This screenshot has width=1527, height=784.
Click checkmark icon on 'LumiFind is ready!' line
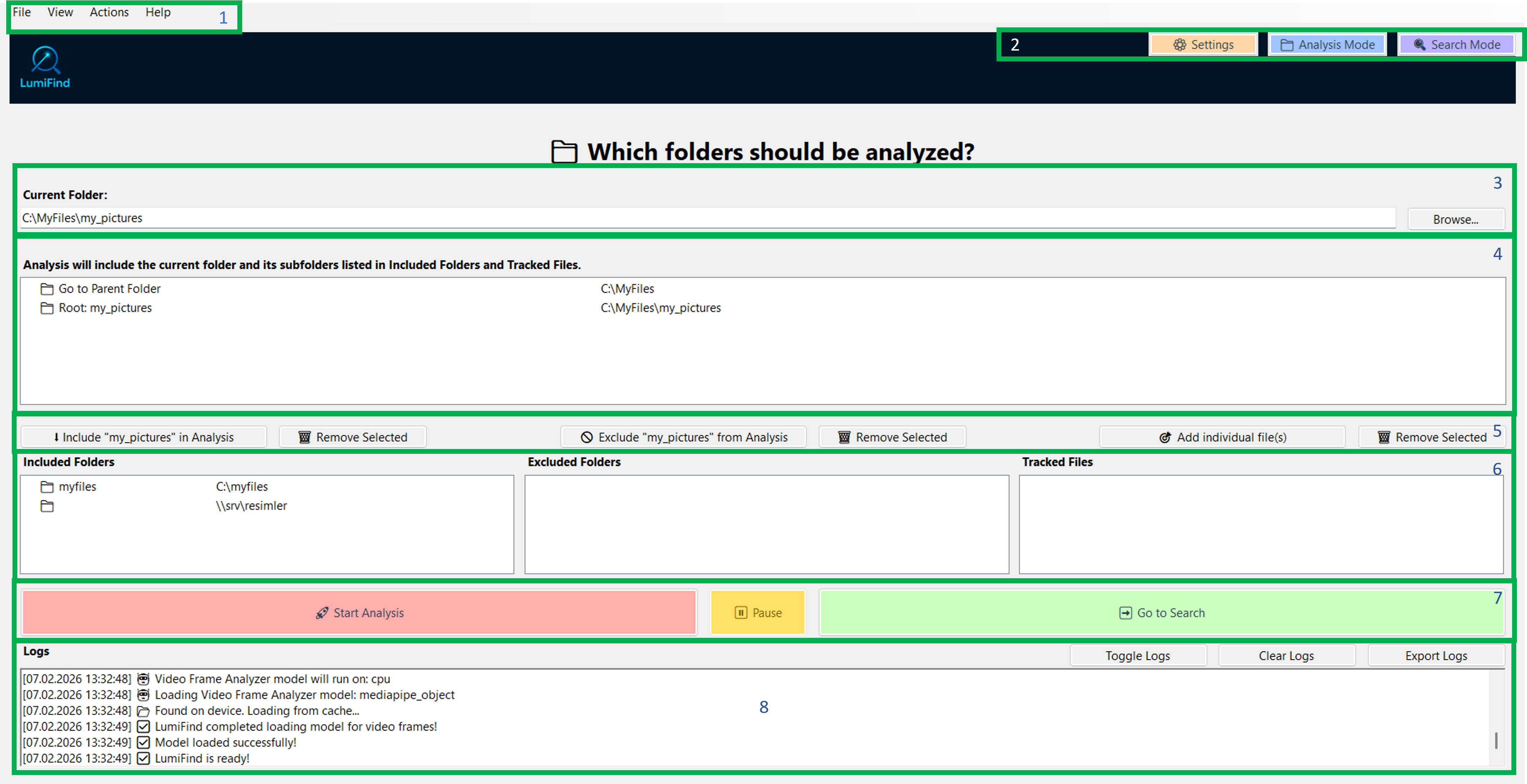click(x=143, y=758)
